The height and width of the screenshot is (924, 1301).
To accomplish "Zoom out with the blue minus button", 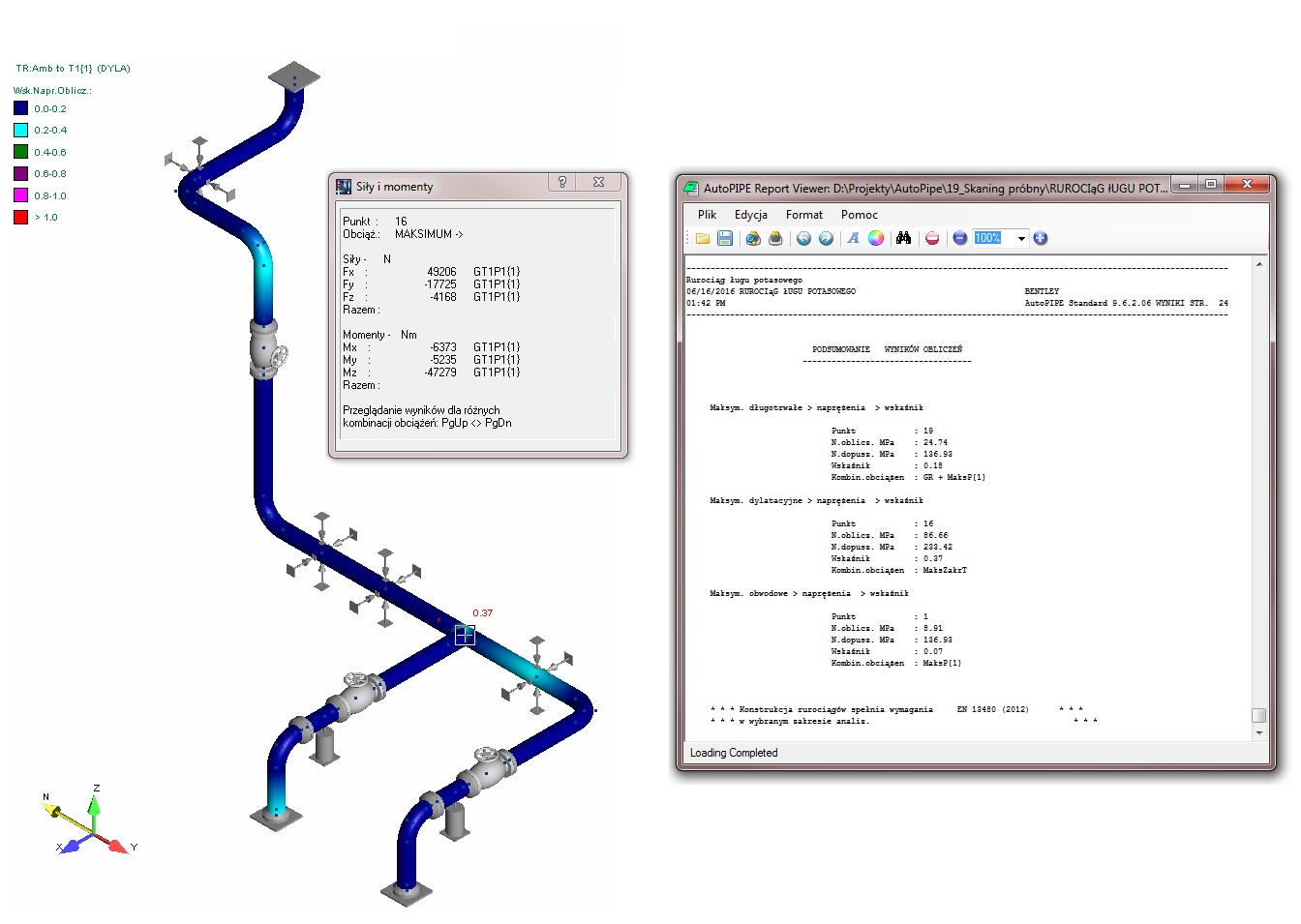I will [959, 238].
